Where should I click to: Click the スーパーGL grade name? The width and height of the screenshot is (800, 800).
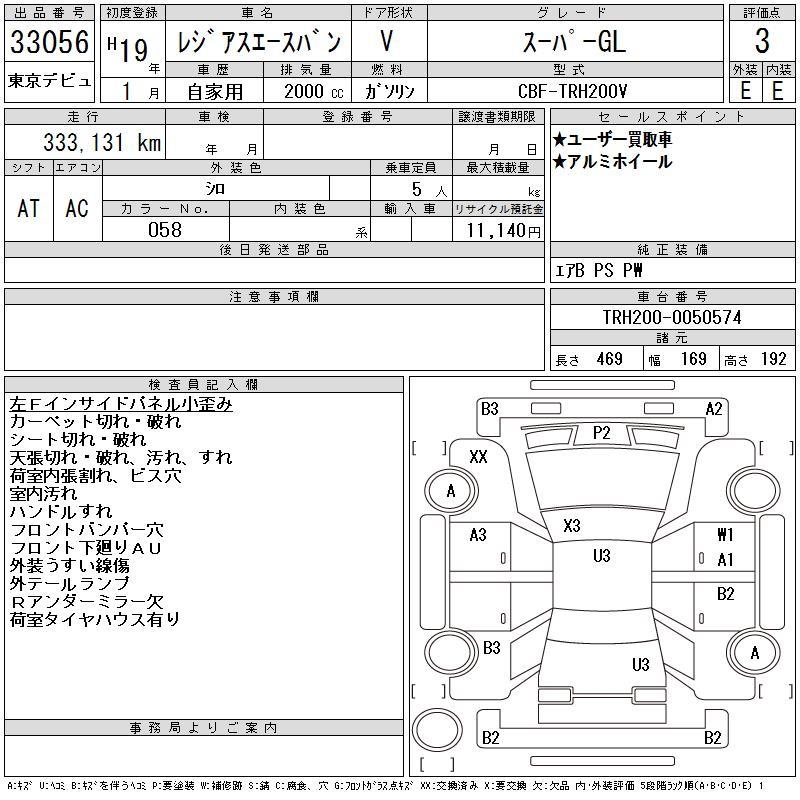click(x=574, y=42)
